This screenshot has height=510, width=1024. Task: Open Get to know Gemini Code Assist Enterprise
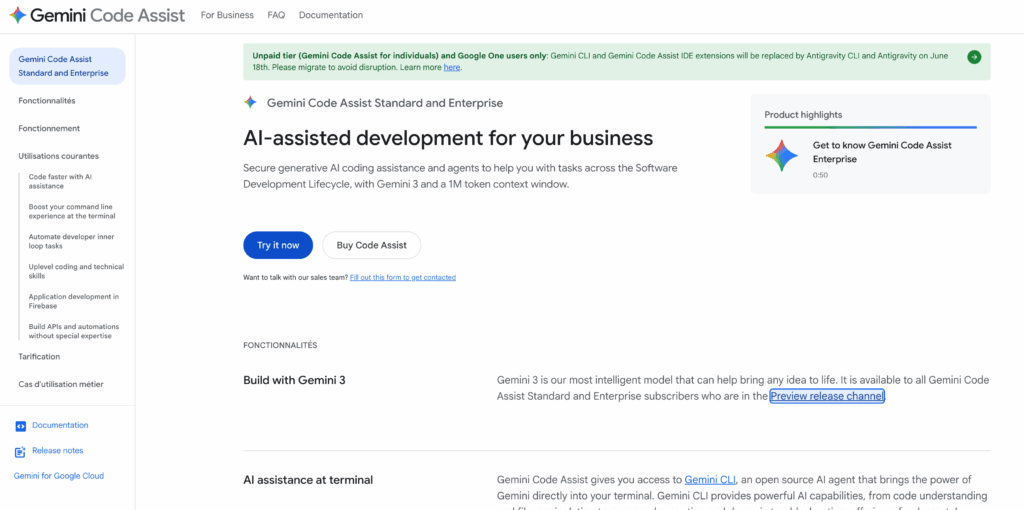[882, 152]
